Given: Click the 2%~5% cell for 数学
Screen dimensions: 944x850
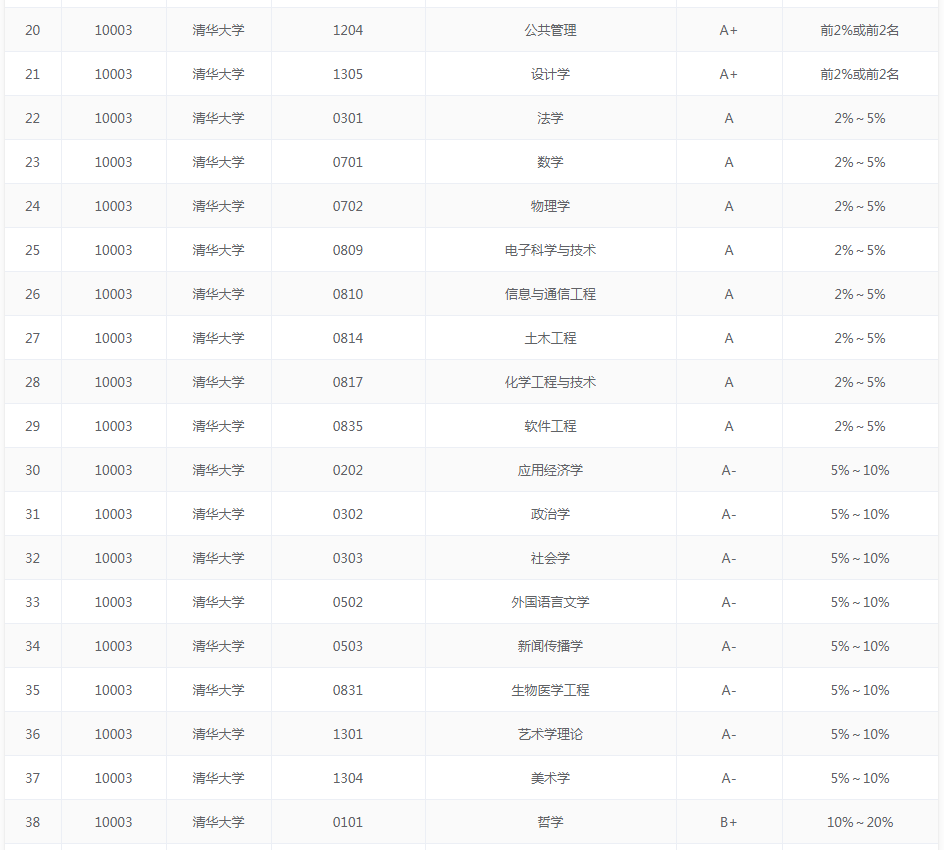Looking at the screenshot, I should (860, 162).
